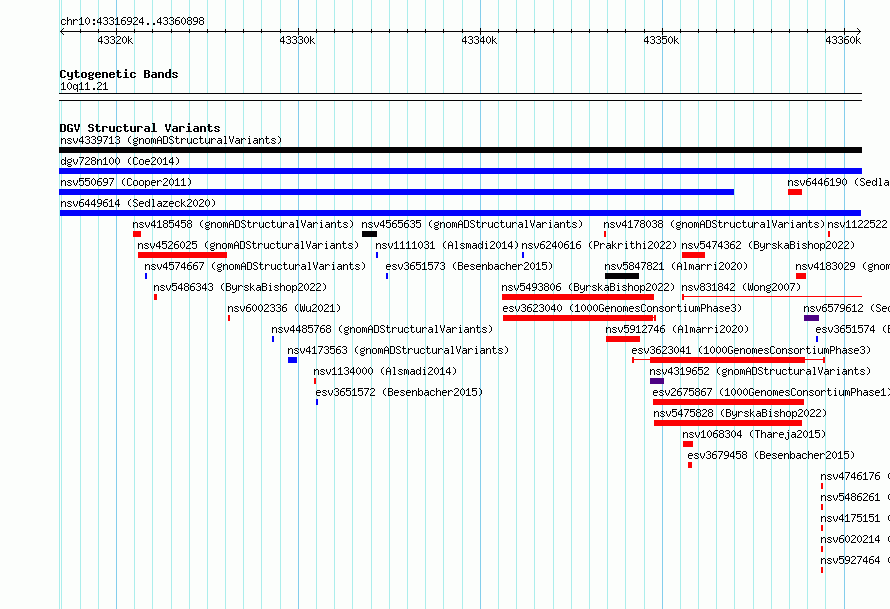Viewport: 890px width, 609px height.
Task: Click red esv2675867 variant bar
Action: [x=728, y=402]
